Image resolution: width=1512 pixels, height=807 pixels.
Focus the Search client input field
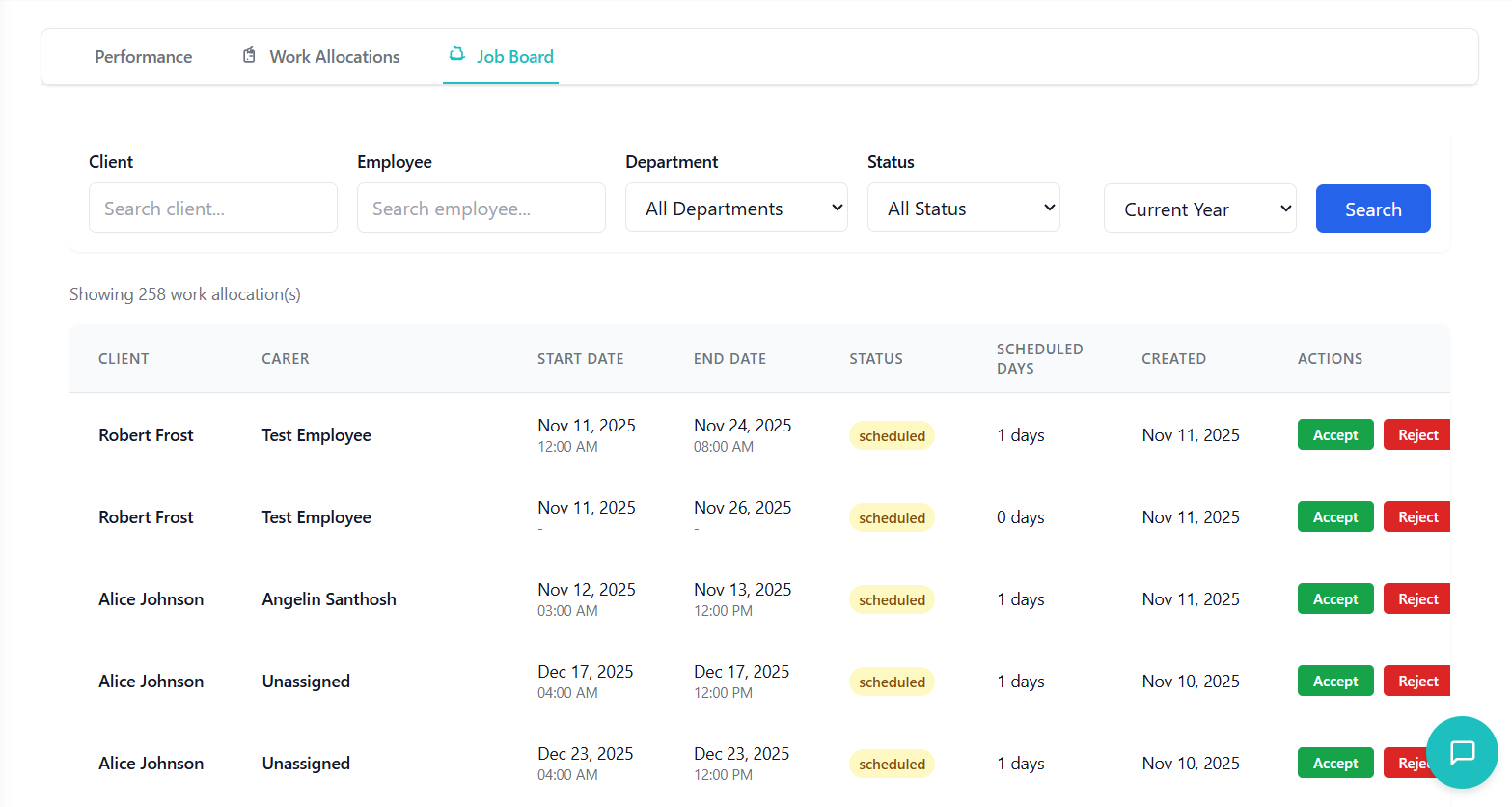click(x=212, y=209)
